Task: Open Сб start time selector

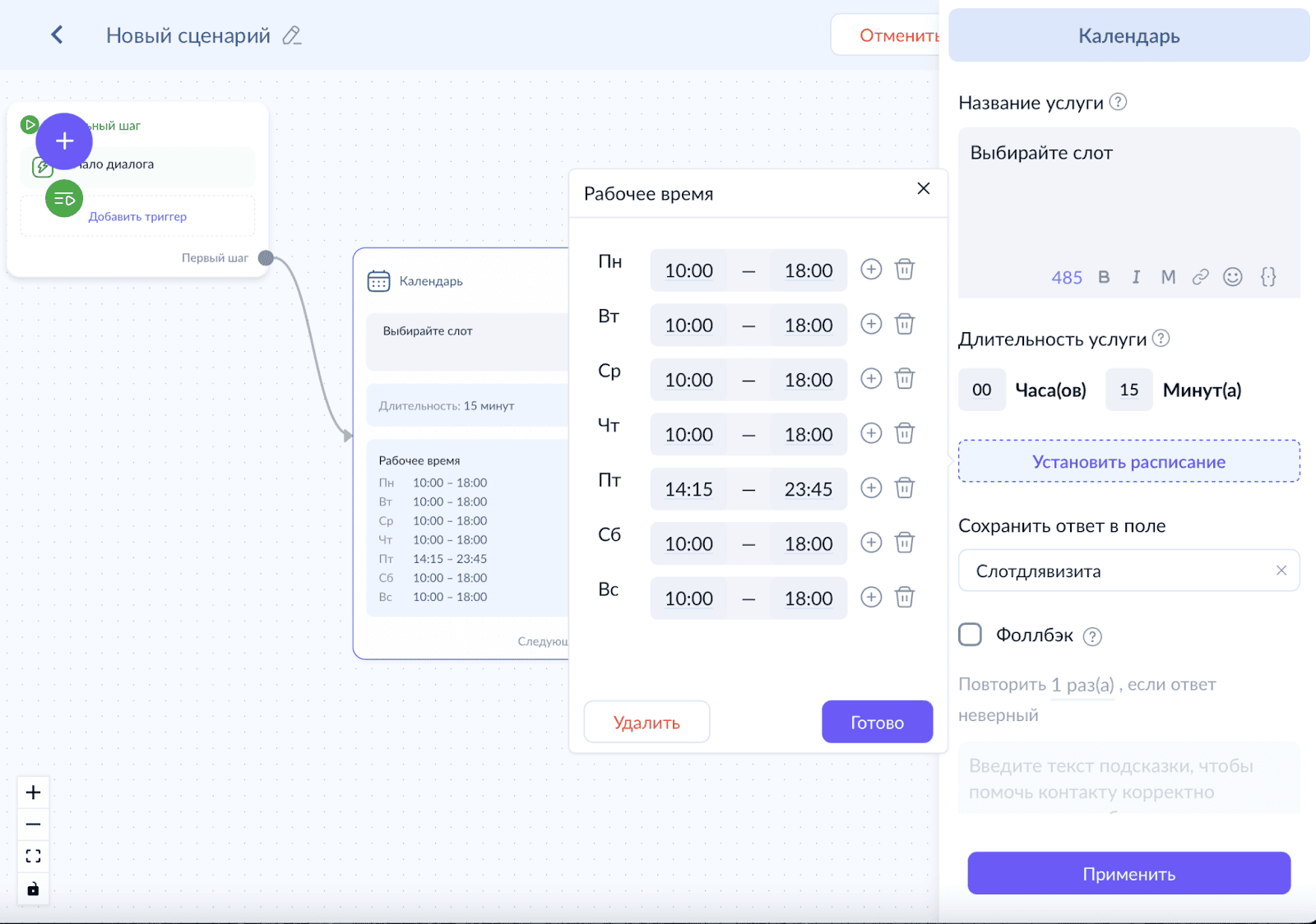Action: [x=689, y=543]
